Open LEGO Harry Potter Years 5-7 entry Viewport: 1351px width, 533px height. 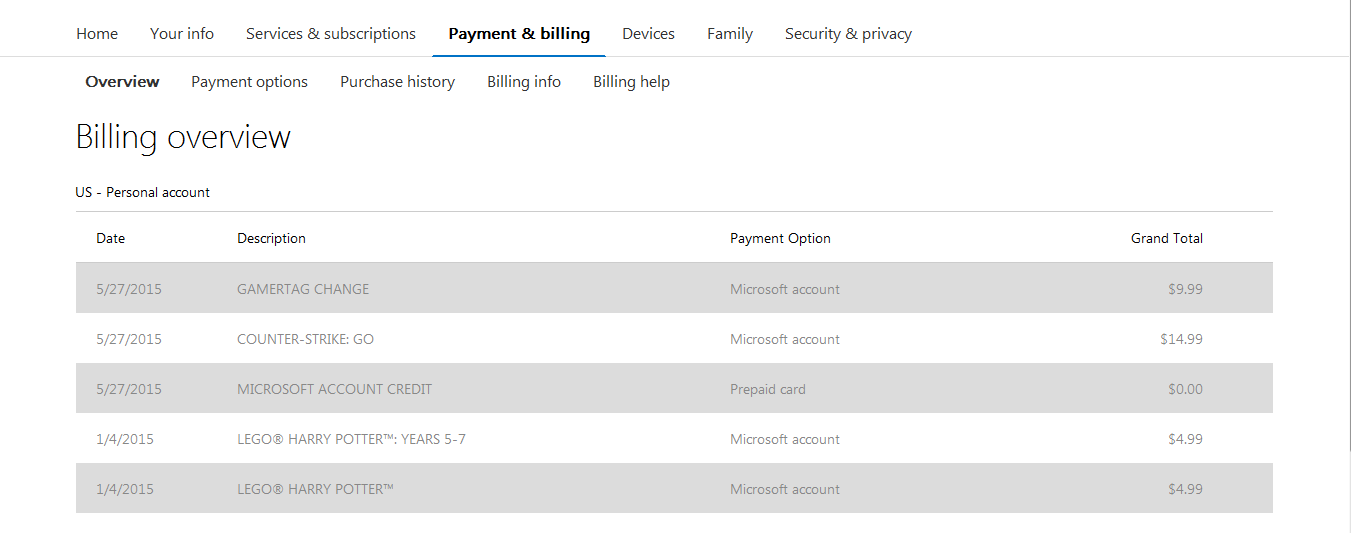point(351,439)
